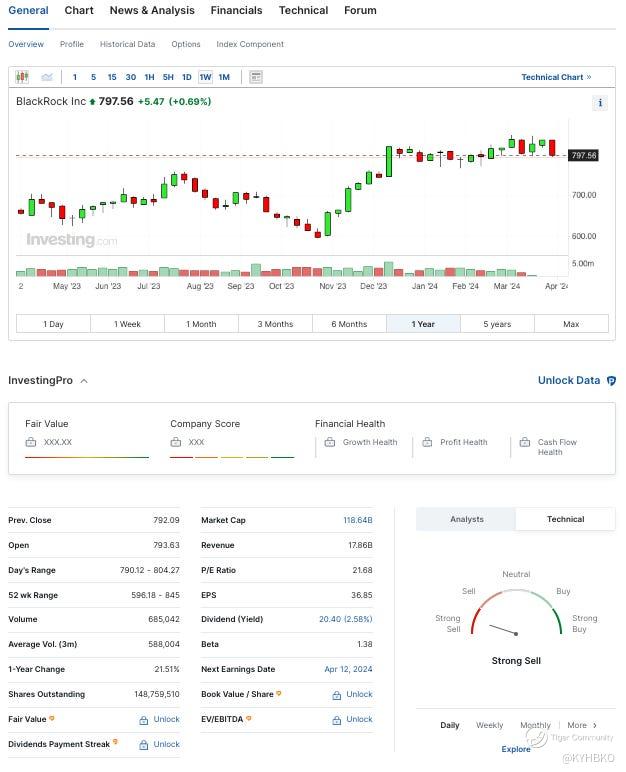The width and height of the screenshot is (626, 772).
Task: Select the Weekly technical timeframe
Action: point(490,725)
